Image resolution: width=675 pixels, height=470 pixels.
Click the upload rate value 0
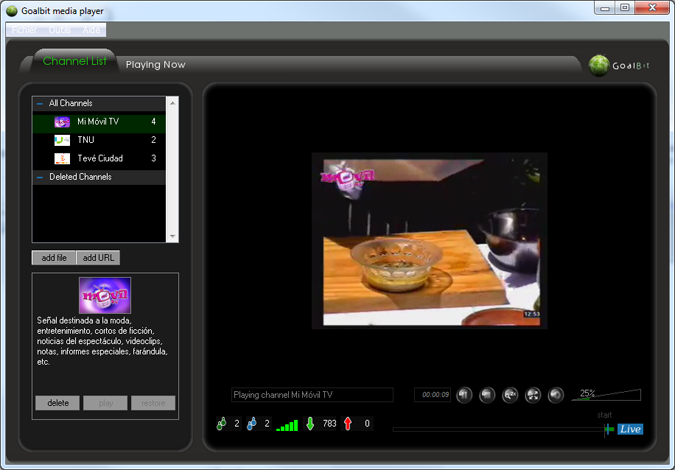point(367,424)
